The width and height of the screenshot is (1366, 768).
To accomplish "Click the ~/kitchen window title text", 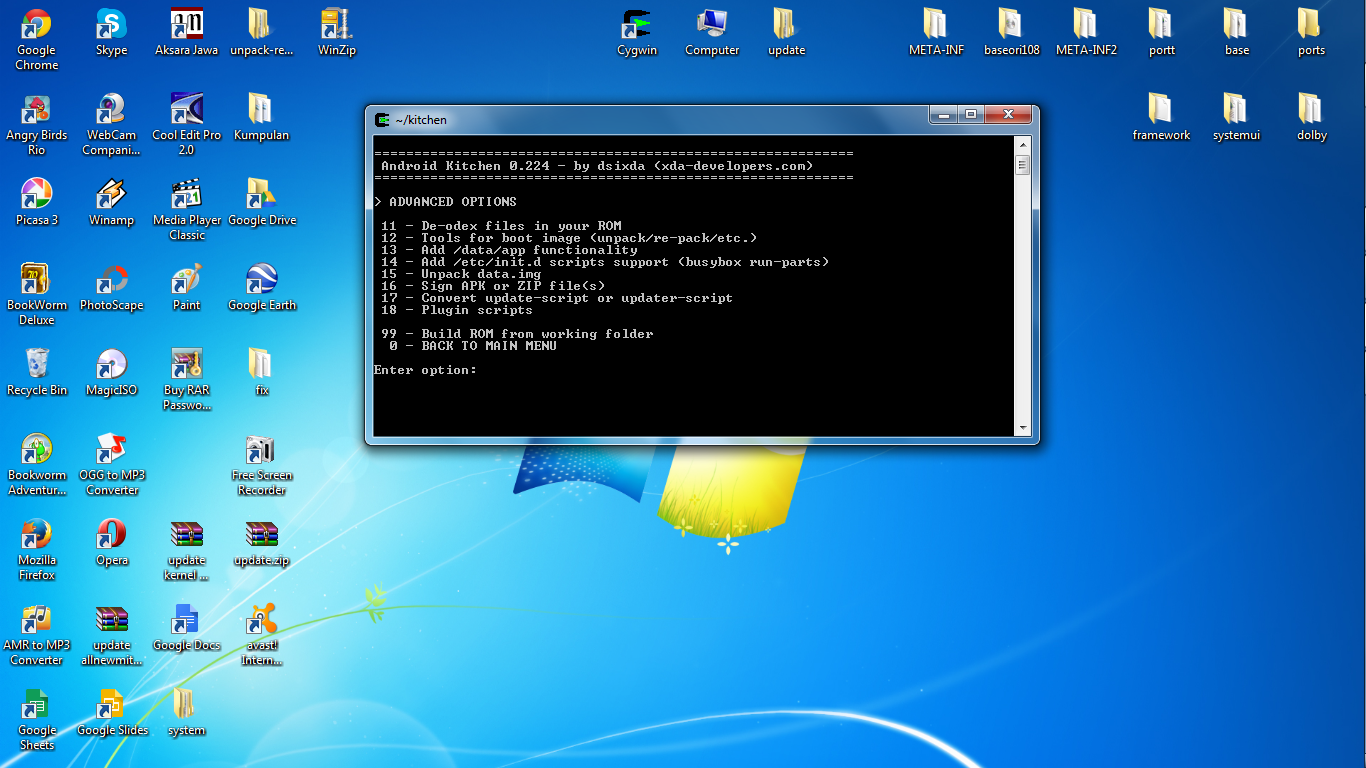I will coord(421,120).
